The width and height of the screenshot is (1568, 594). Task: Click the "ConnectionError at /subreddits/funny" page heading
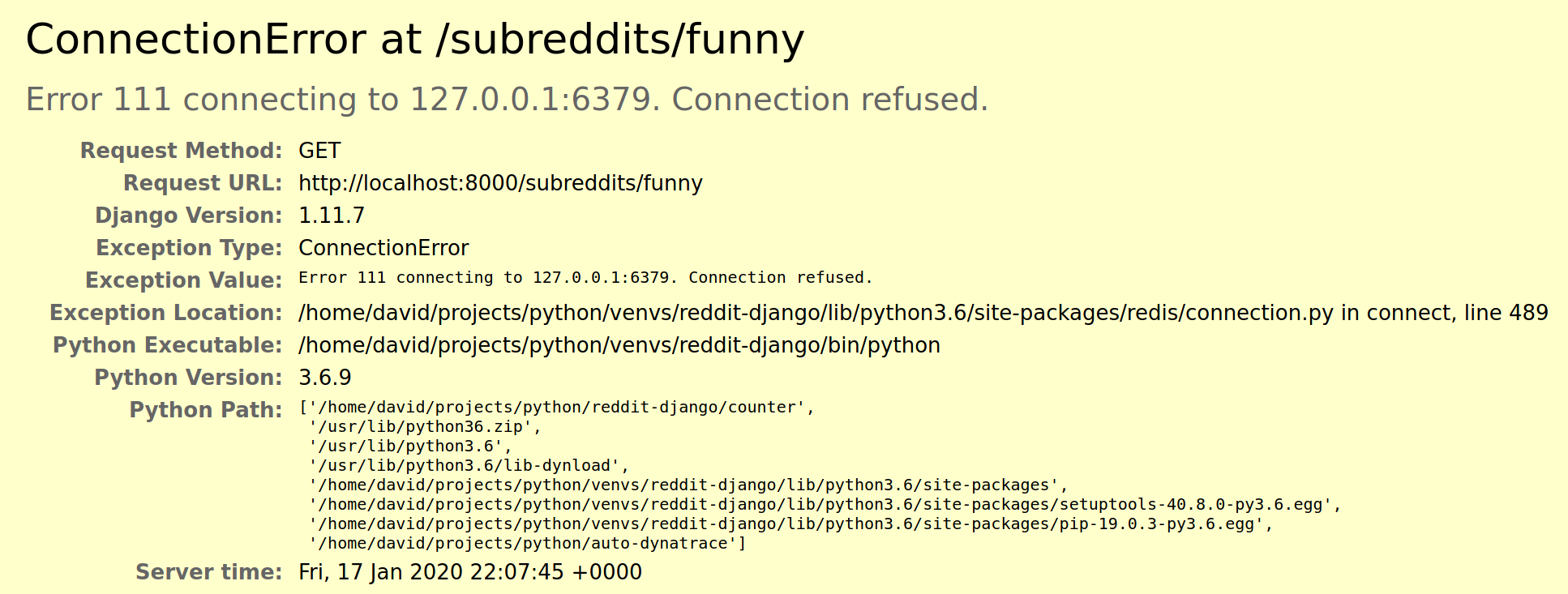coord(414,39)
